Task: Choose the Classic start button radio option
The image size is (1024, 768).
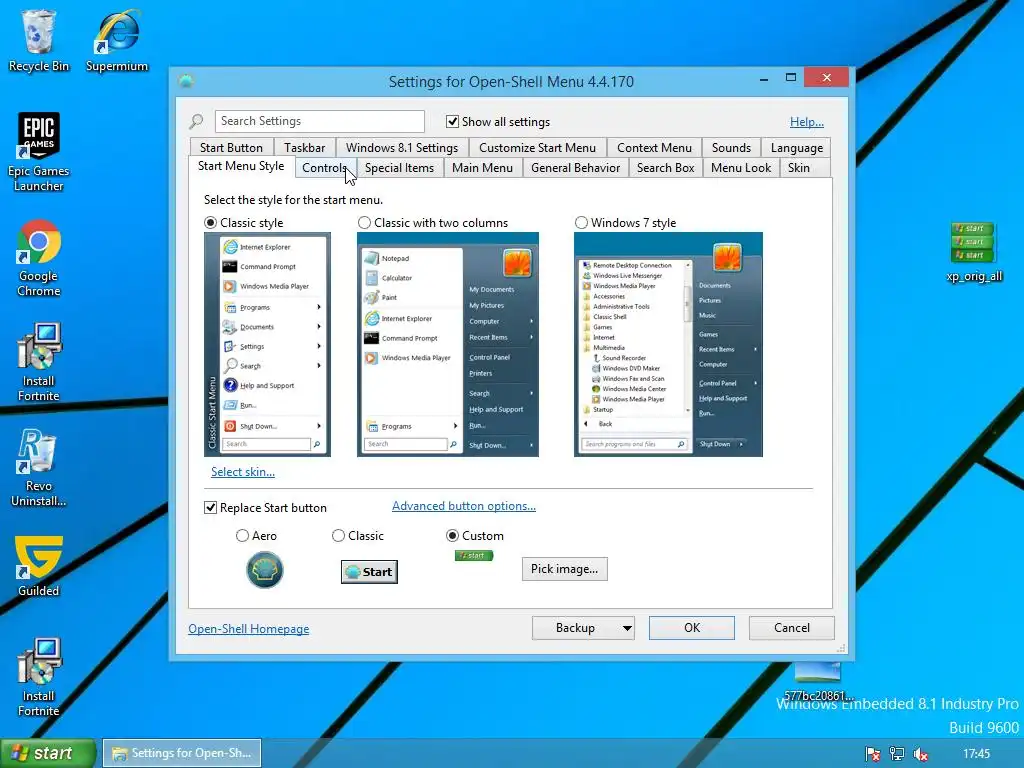Action: pos(338,536)
